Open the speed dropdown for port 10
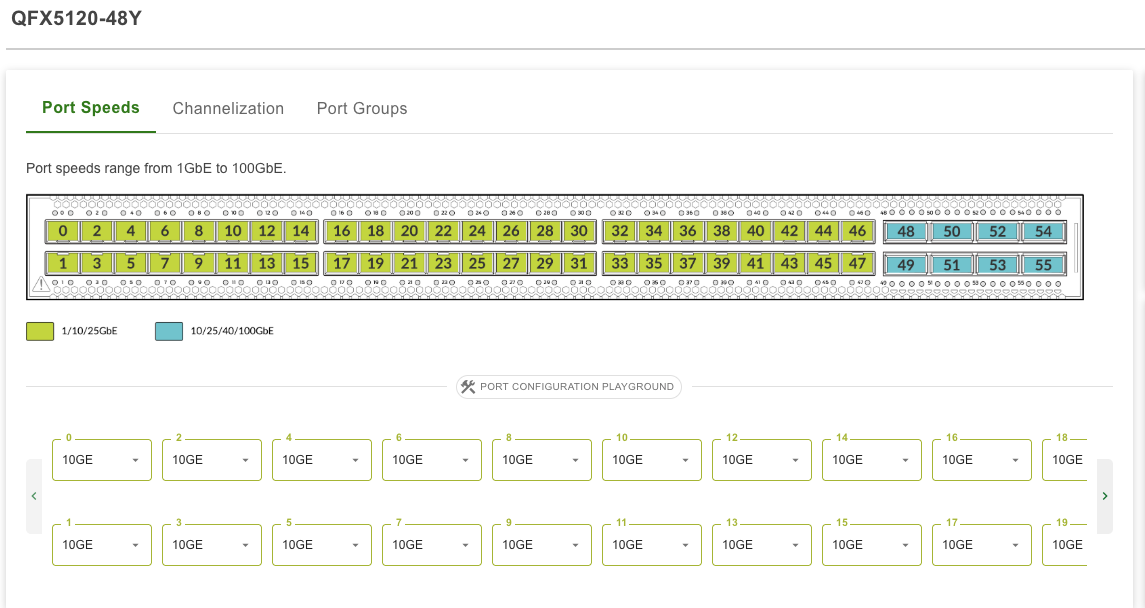This screenshot has width=1145, height=608. [x=652, y=460]
